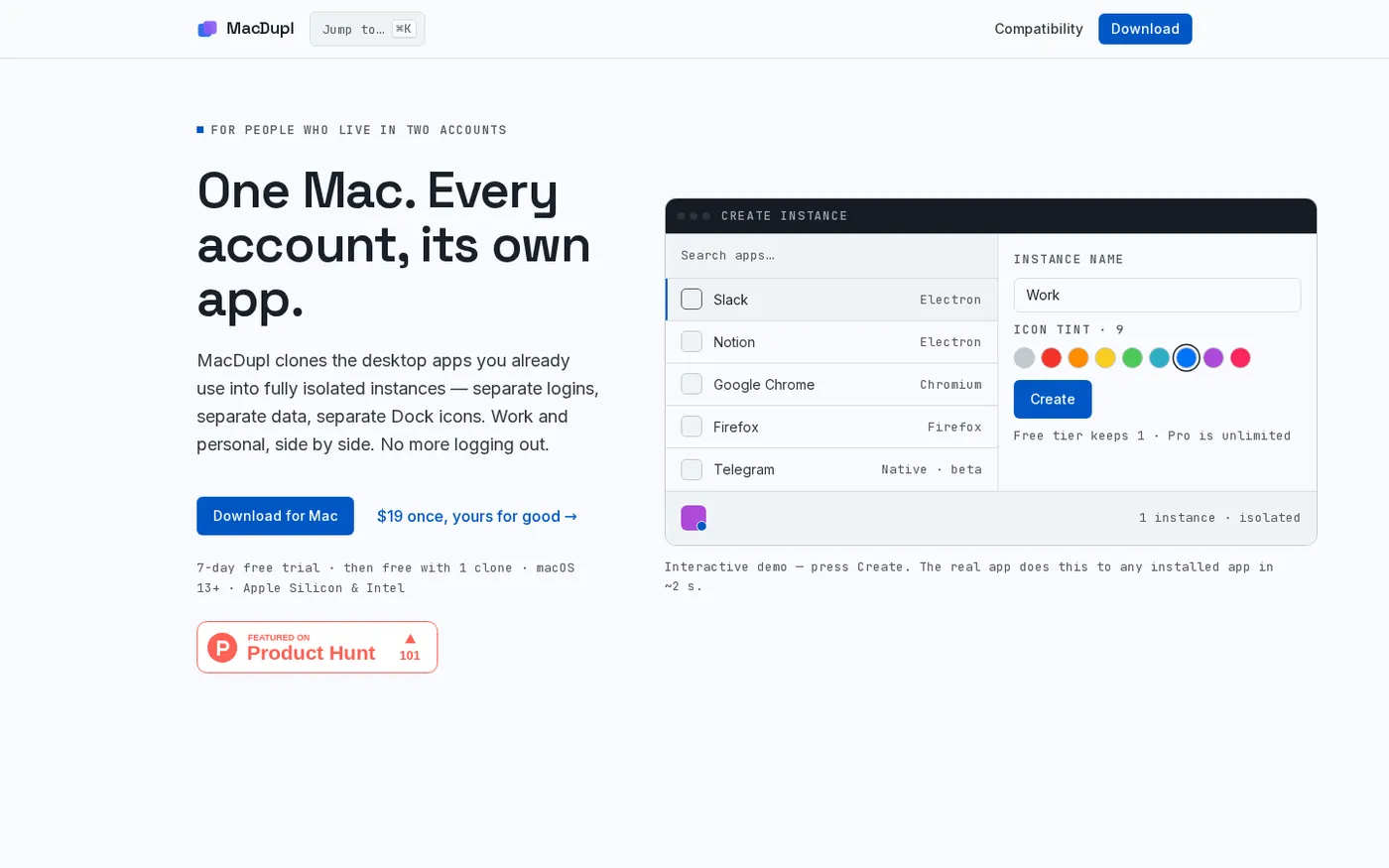This screenshot has width=1389, height=868.
Task: Click the Download for Mac button
Action: (x=275, y=516)
